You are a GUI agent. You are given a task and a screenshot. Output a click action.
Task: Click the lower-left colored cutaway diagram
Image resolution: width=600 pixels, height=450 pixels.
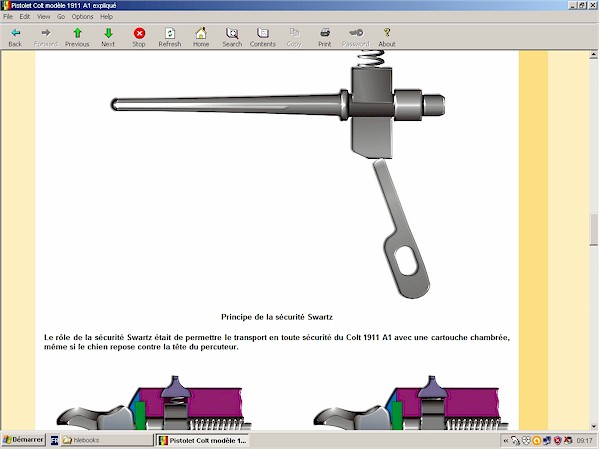coord(154,403)
